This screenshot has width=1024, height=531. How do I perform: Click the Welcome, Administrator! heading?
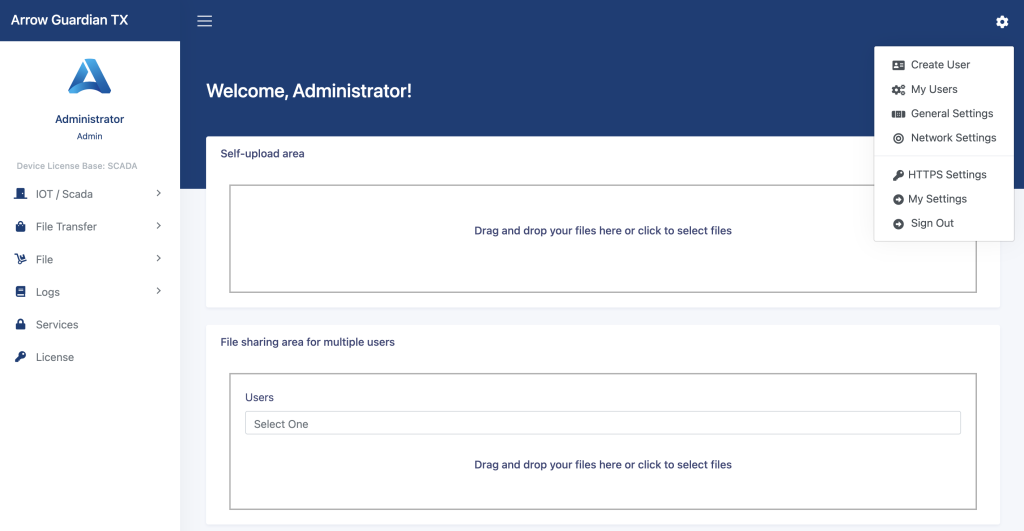pyautogui.click(x=309, y=91)
